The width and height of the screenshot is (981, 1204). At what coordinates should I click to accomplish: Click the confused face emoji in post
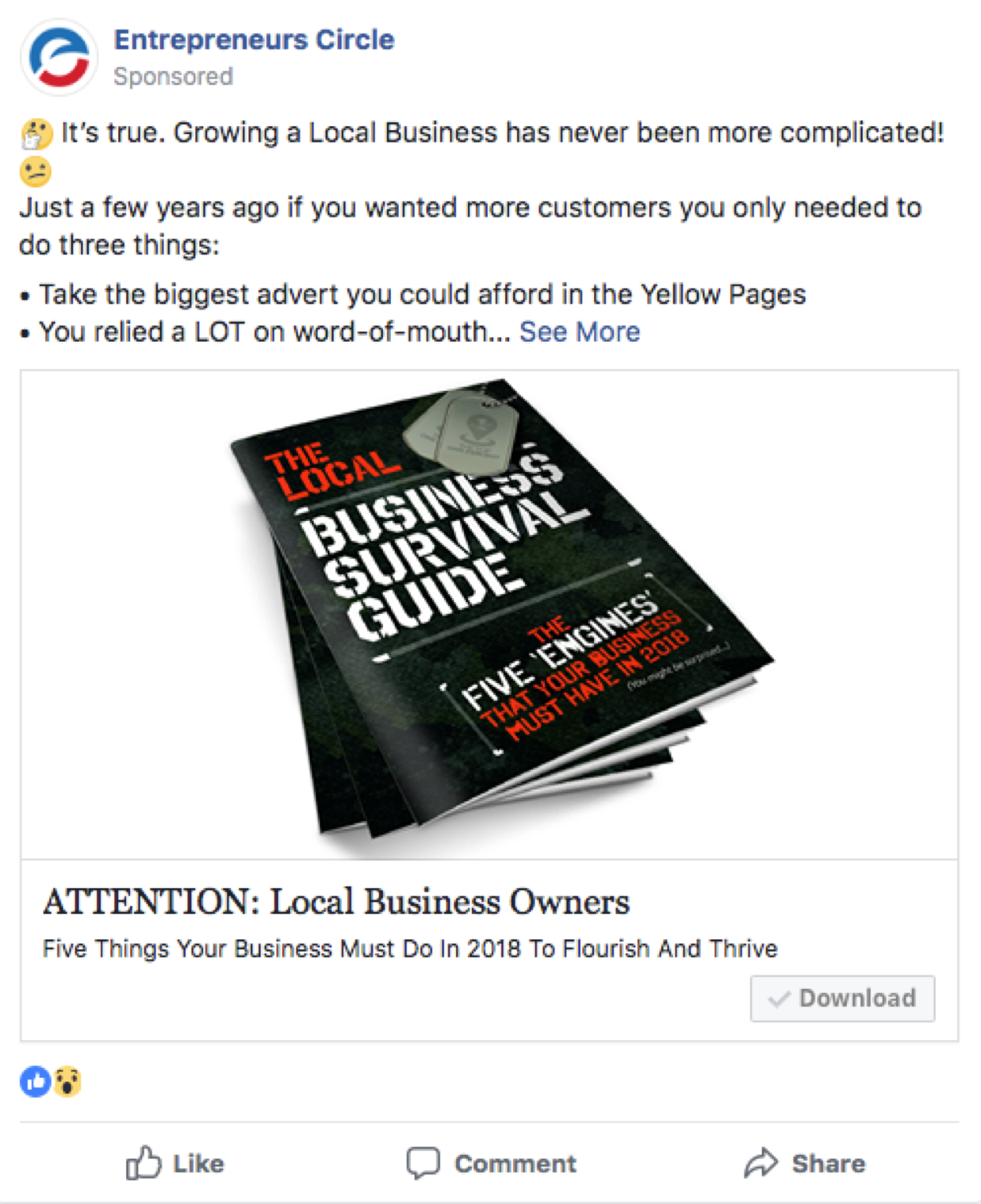pos(35,172)
